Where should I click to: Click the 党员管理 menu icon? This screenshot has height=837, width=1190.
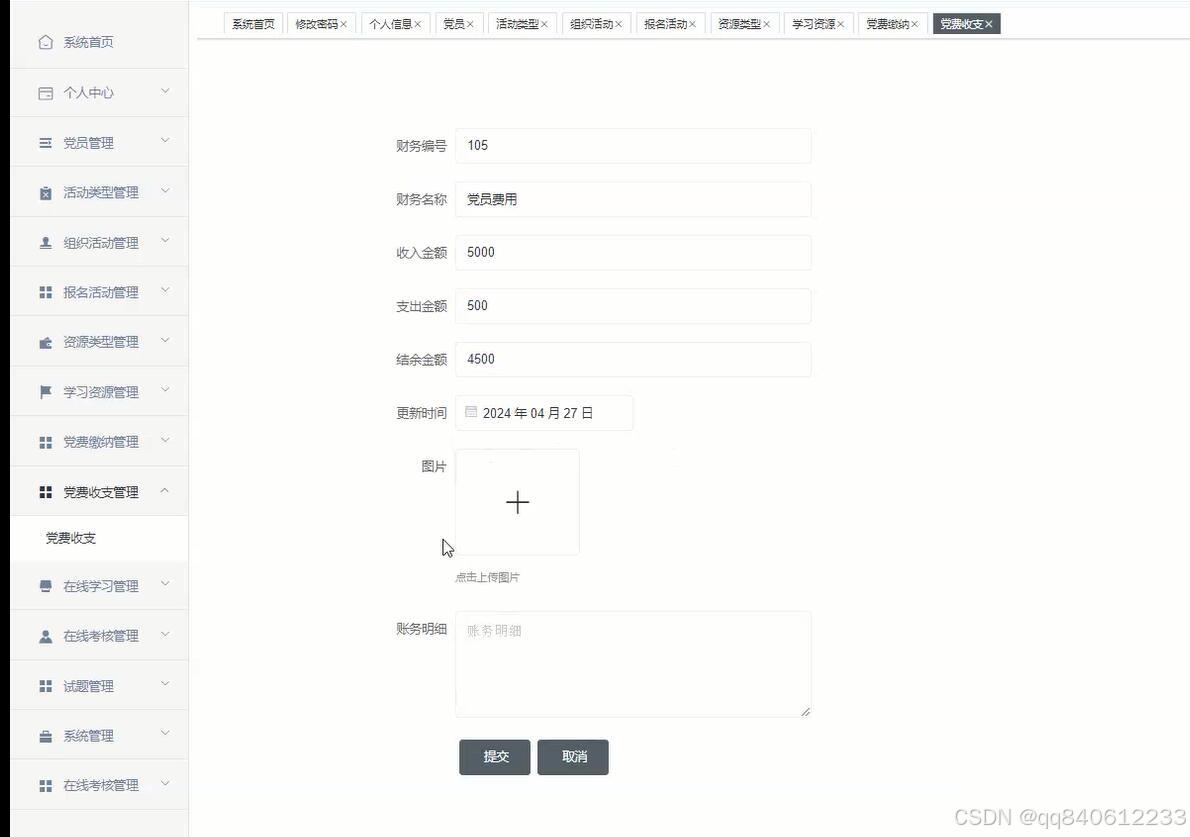click(x=45, y=142)
